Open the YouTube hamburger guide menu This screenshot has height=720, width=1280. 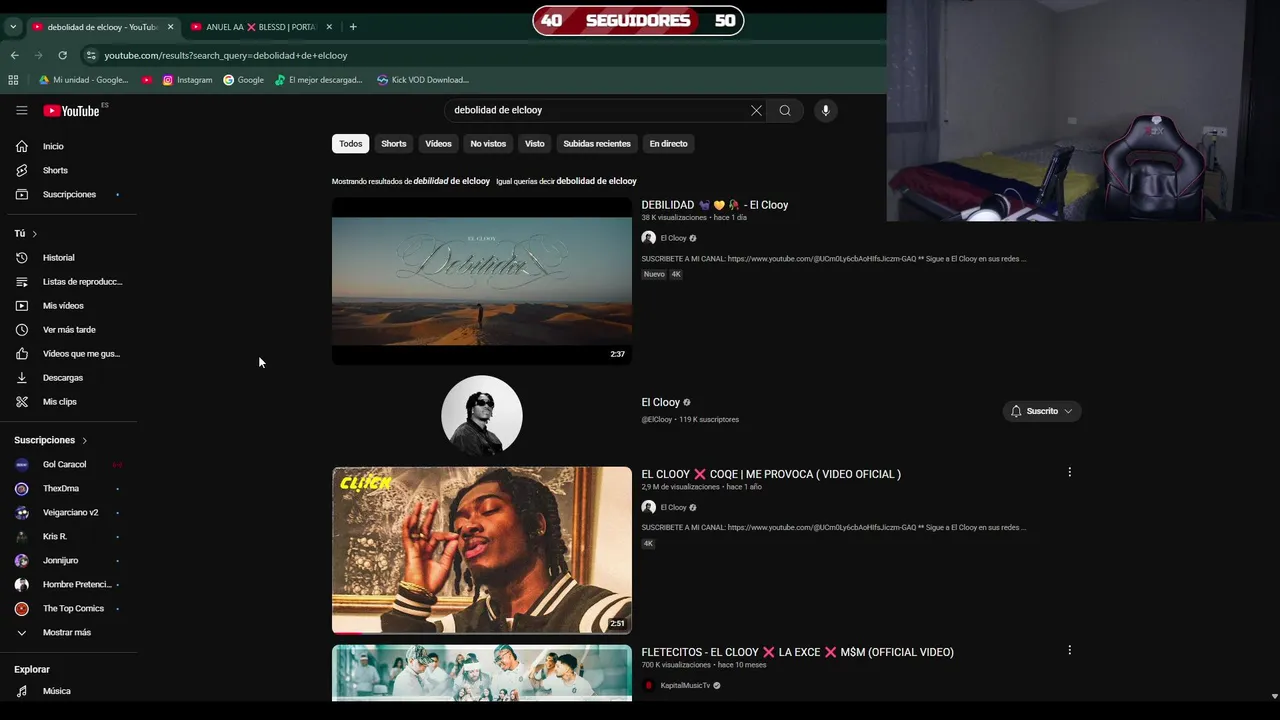[21, 110]
